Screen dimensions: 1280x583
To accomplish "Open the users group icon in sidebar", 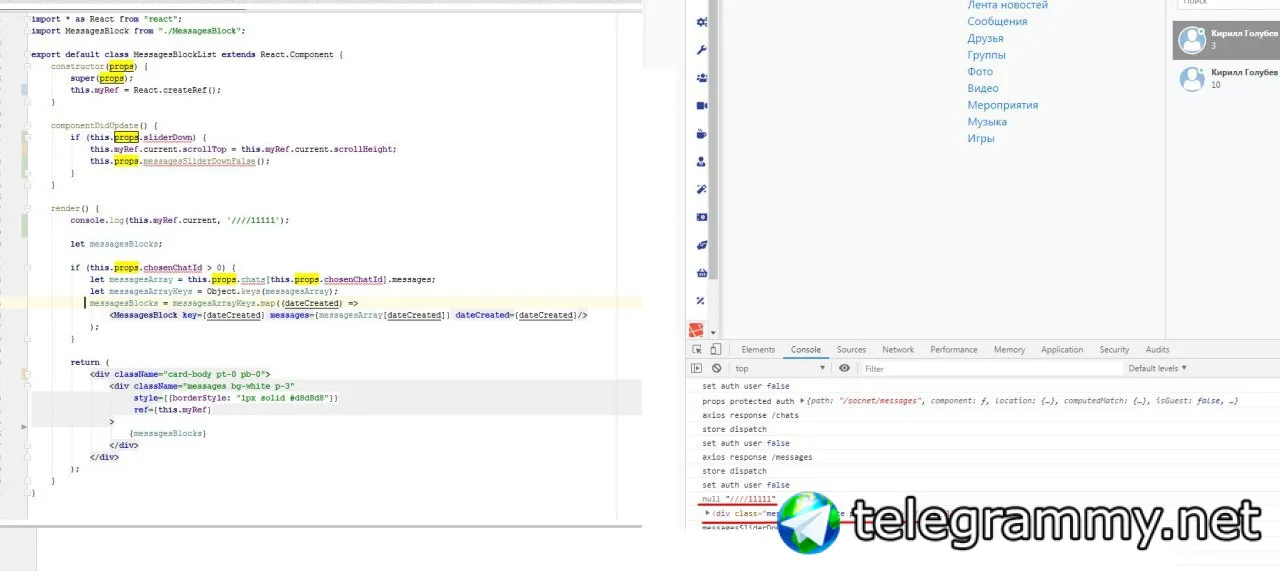I will point(701,78).
